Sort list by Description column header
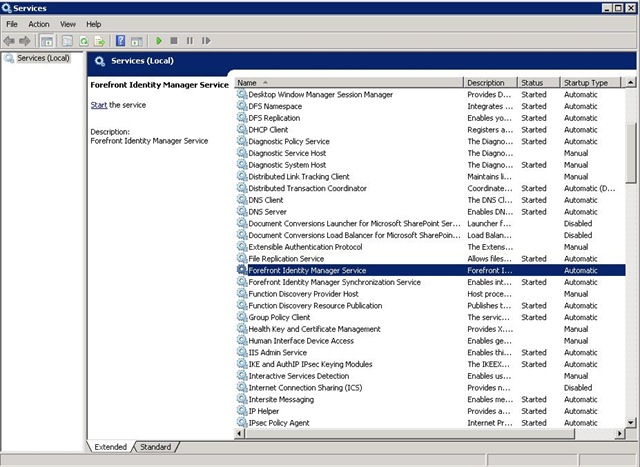Viewport: 640px width, 467px height. tap(491, 82)
